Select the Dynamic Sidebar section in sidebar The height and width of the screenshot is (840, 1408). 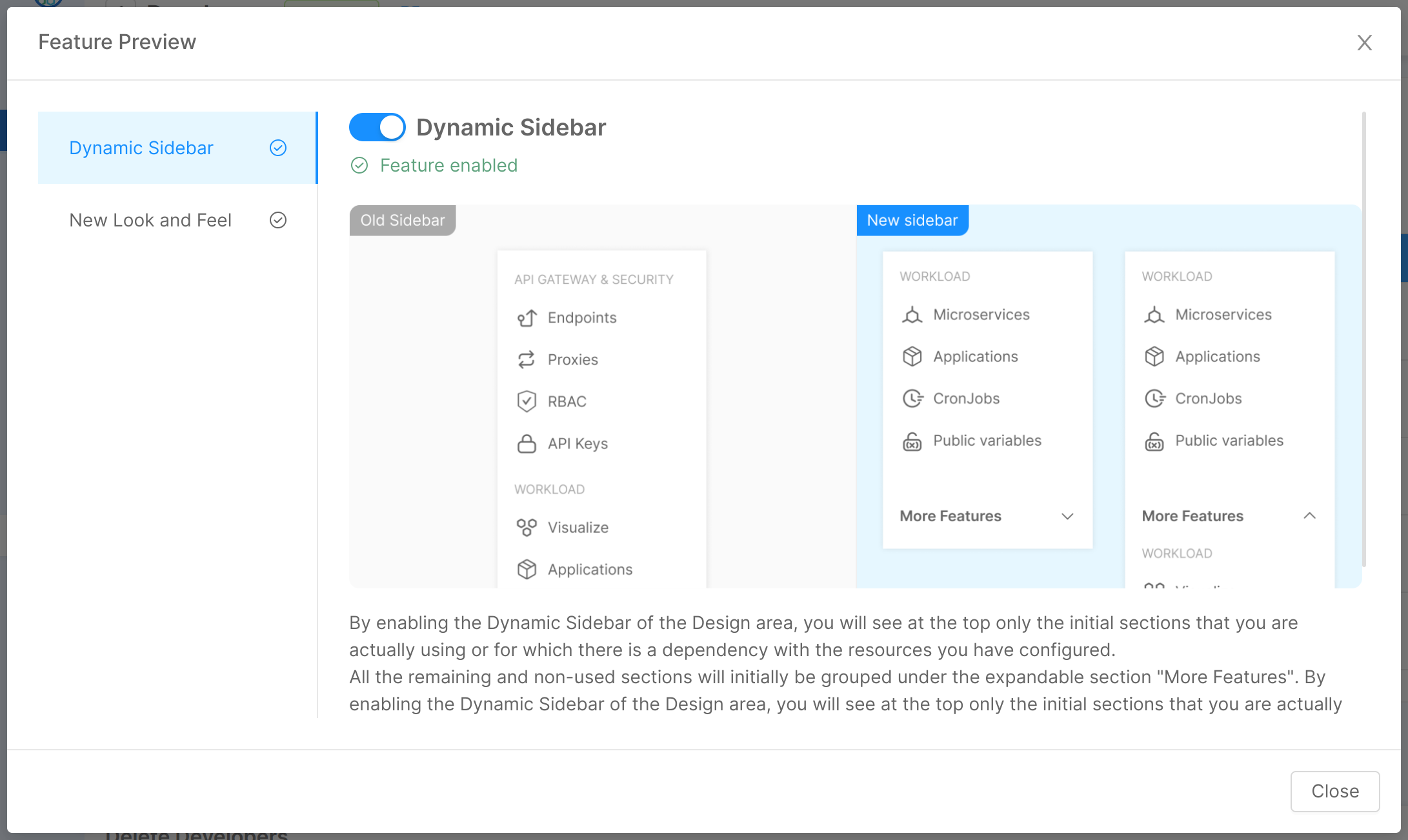pos(141,148)
